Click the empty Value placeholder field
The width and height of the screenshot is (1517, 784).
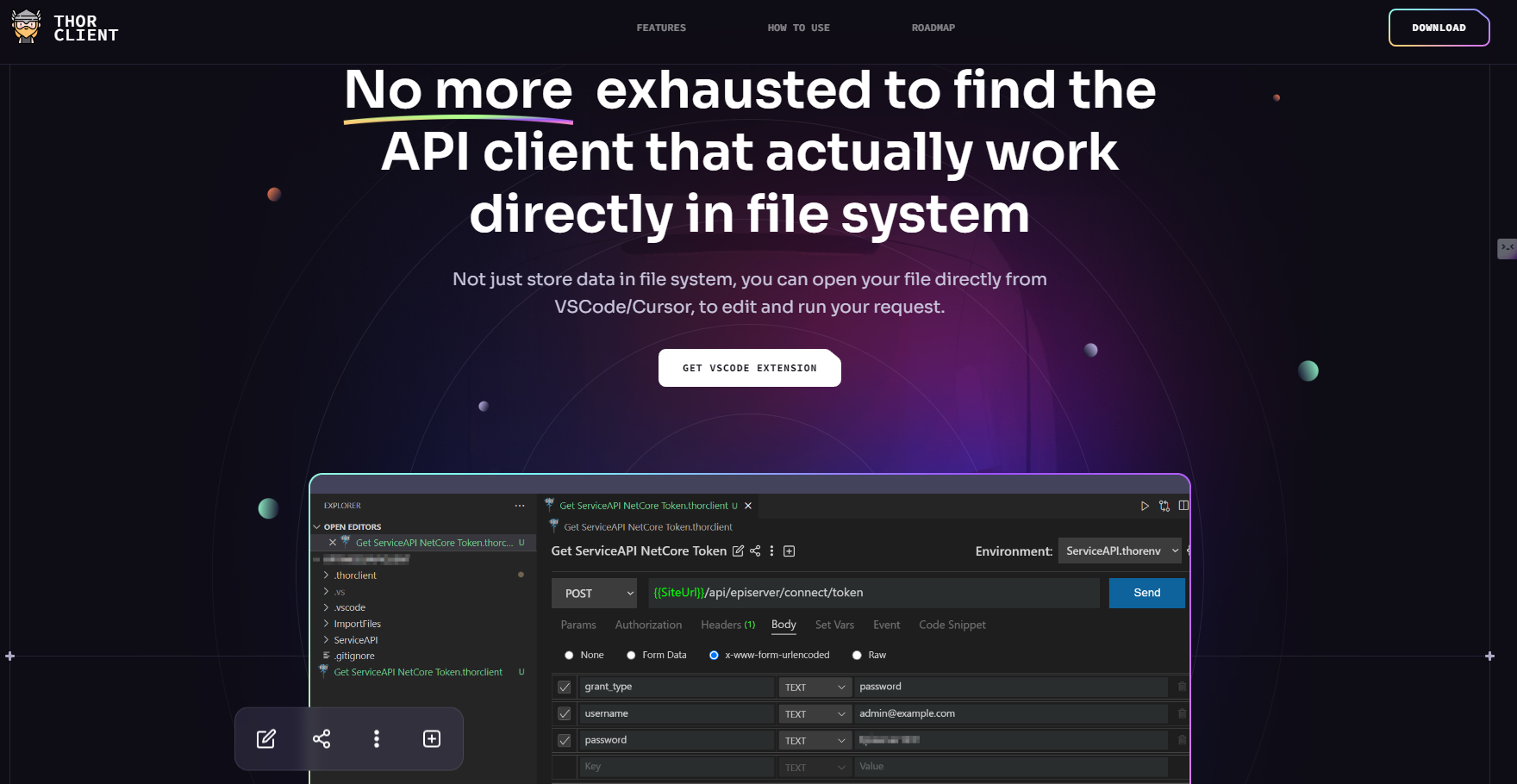click(1010, 767)
